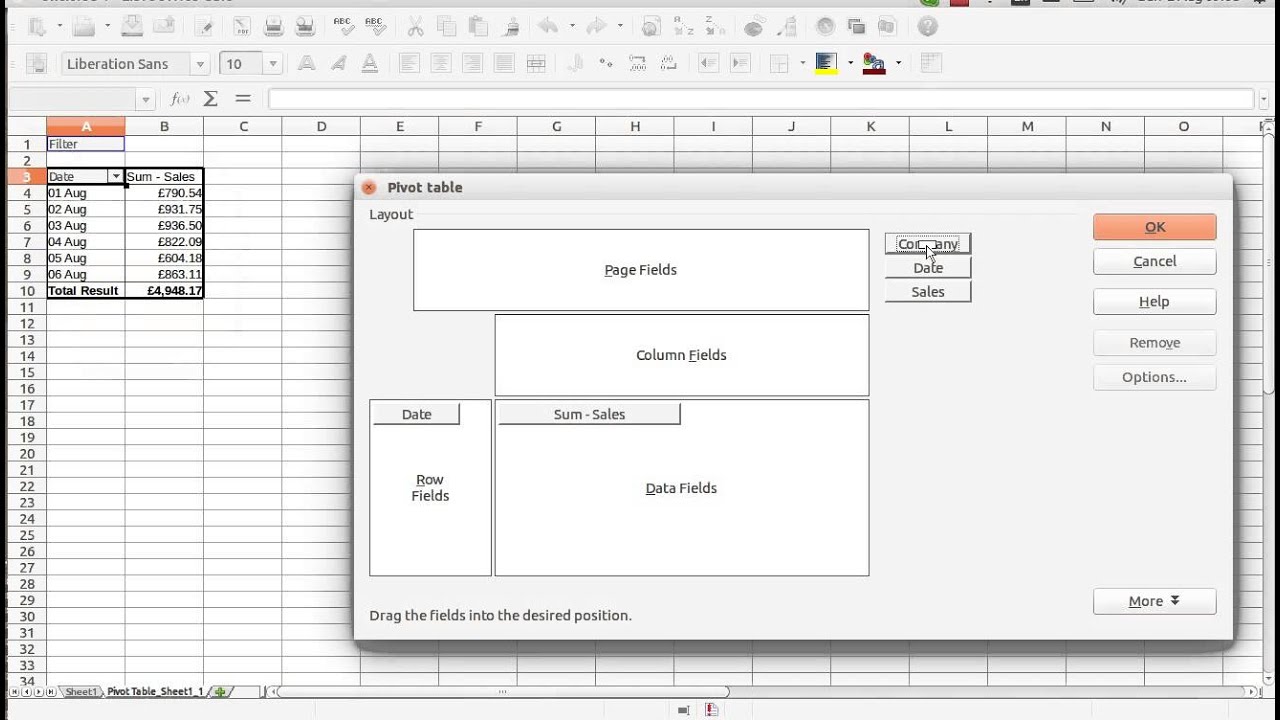Click the Cancel button
The height and width of the screenshot is (720, 1280).
pos(1154,261)
